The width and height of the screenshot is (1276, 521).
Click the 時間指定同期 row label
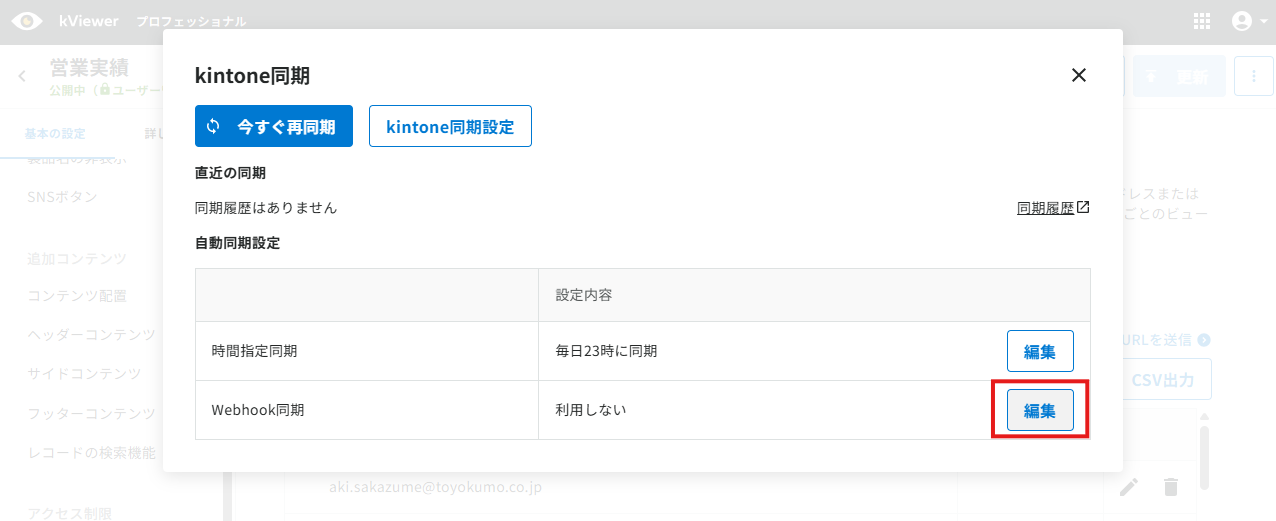click(x=254, y=351)
